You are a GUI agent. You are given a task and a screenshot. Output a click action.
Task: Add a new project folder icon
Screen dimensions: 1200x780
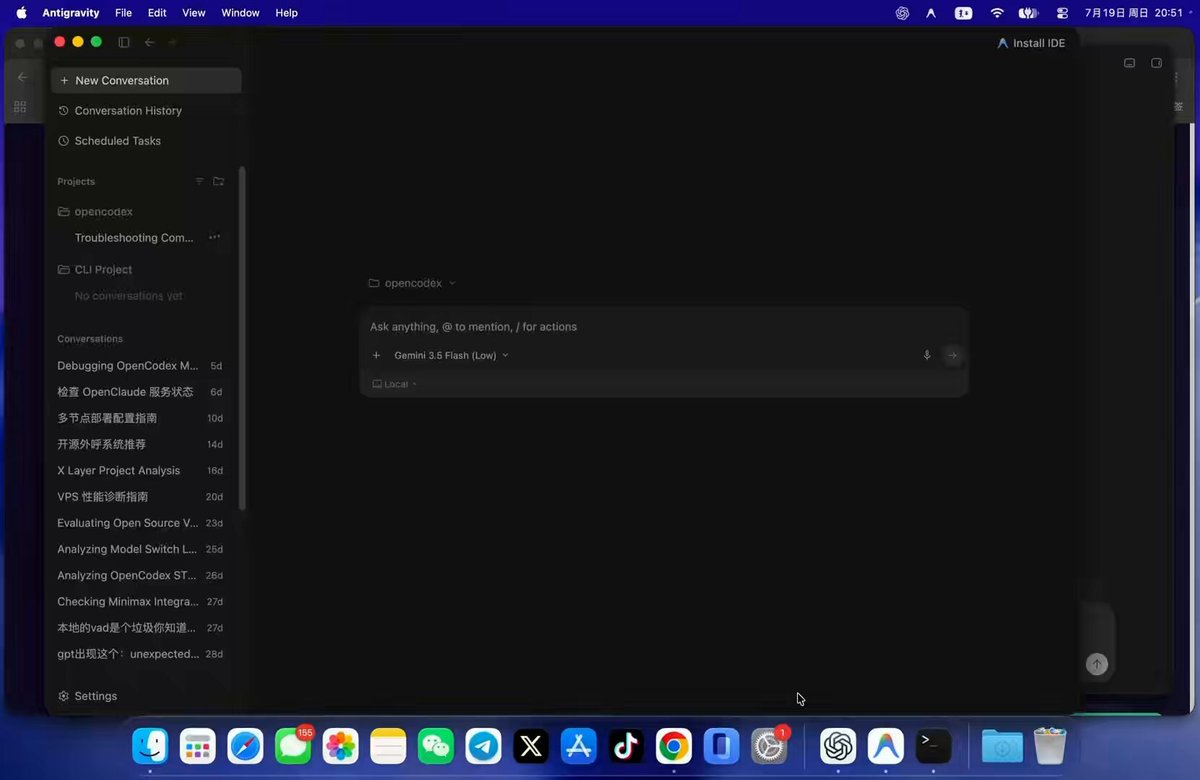(218, 181)
